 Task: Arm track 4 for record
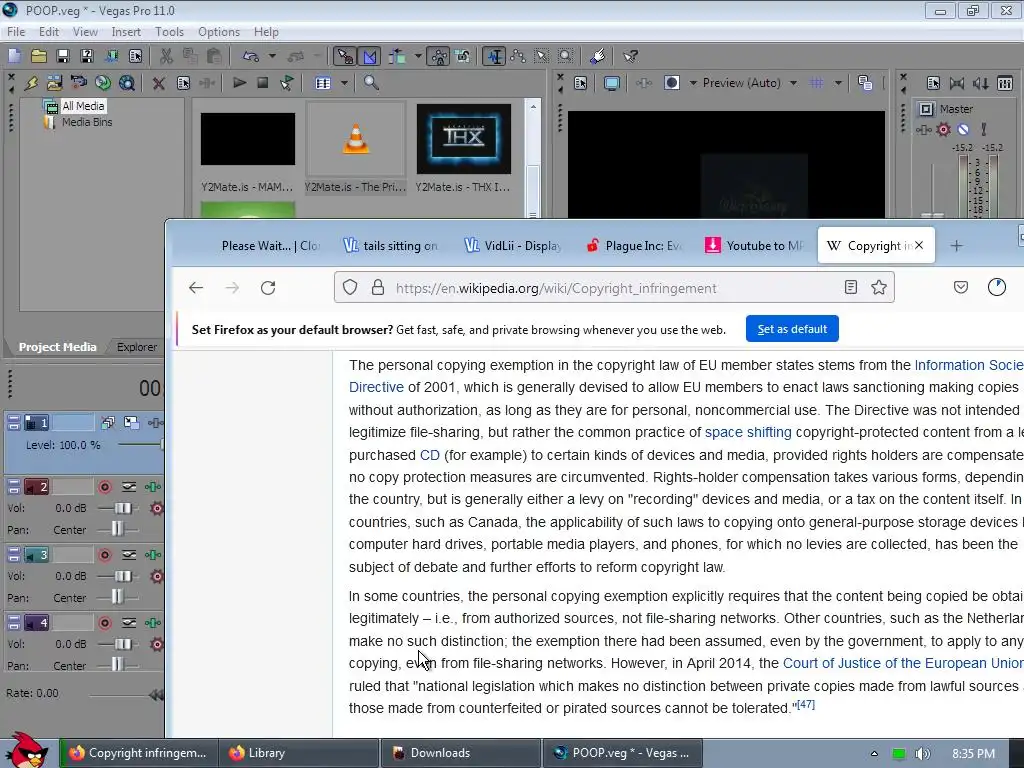point(104,623)
